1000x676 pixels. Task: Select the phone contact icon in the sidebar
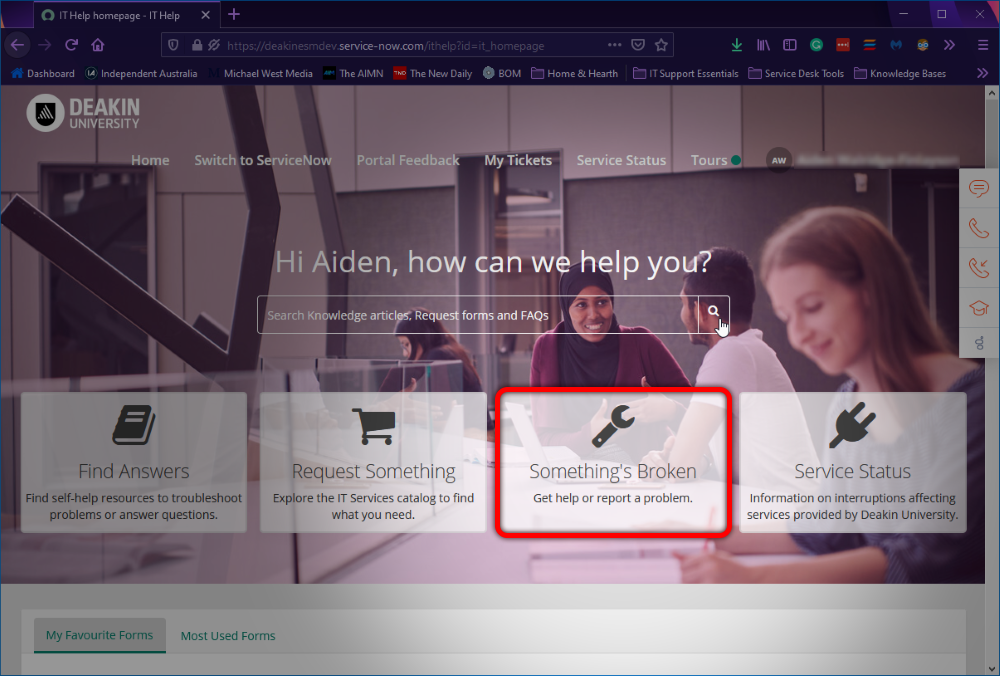pyautogui.click(x=978, y=227)
